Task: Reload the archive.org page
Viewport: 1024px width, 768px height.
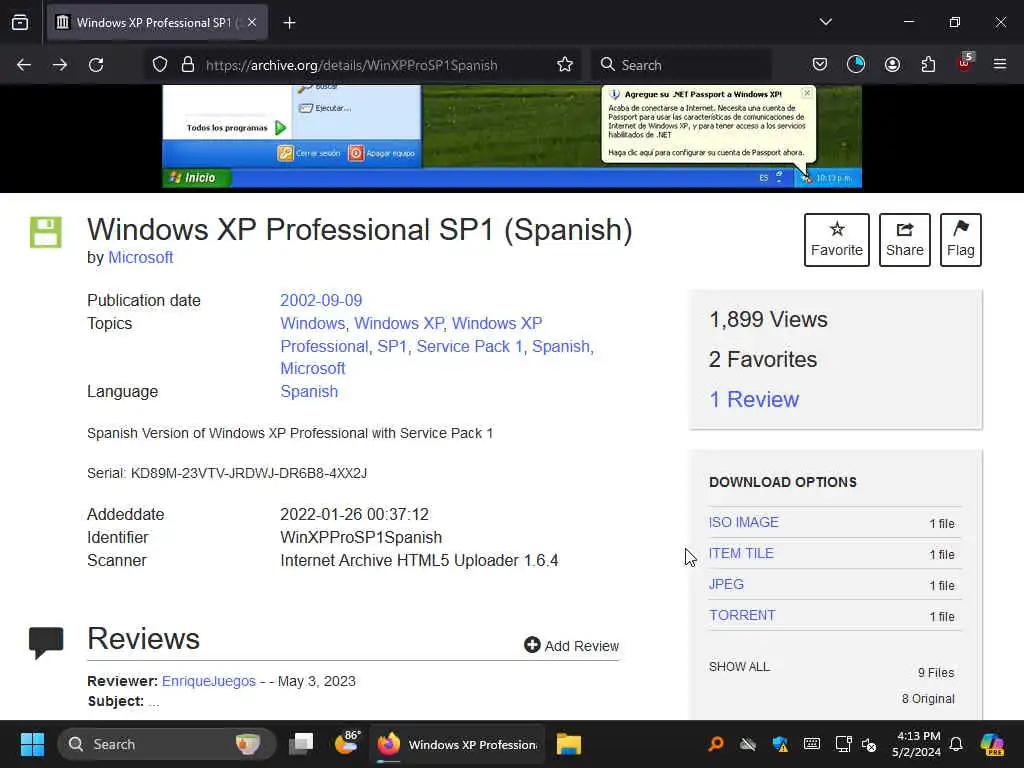Action: pos(96,65)
